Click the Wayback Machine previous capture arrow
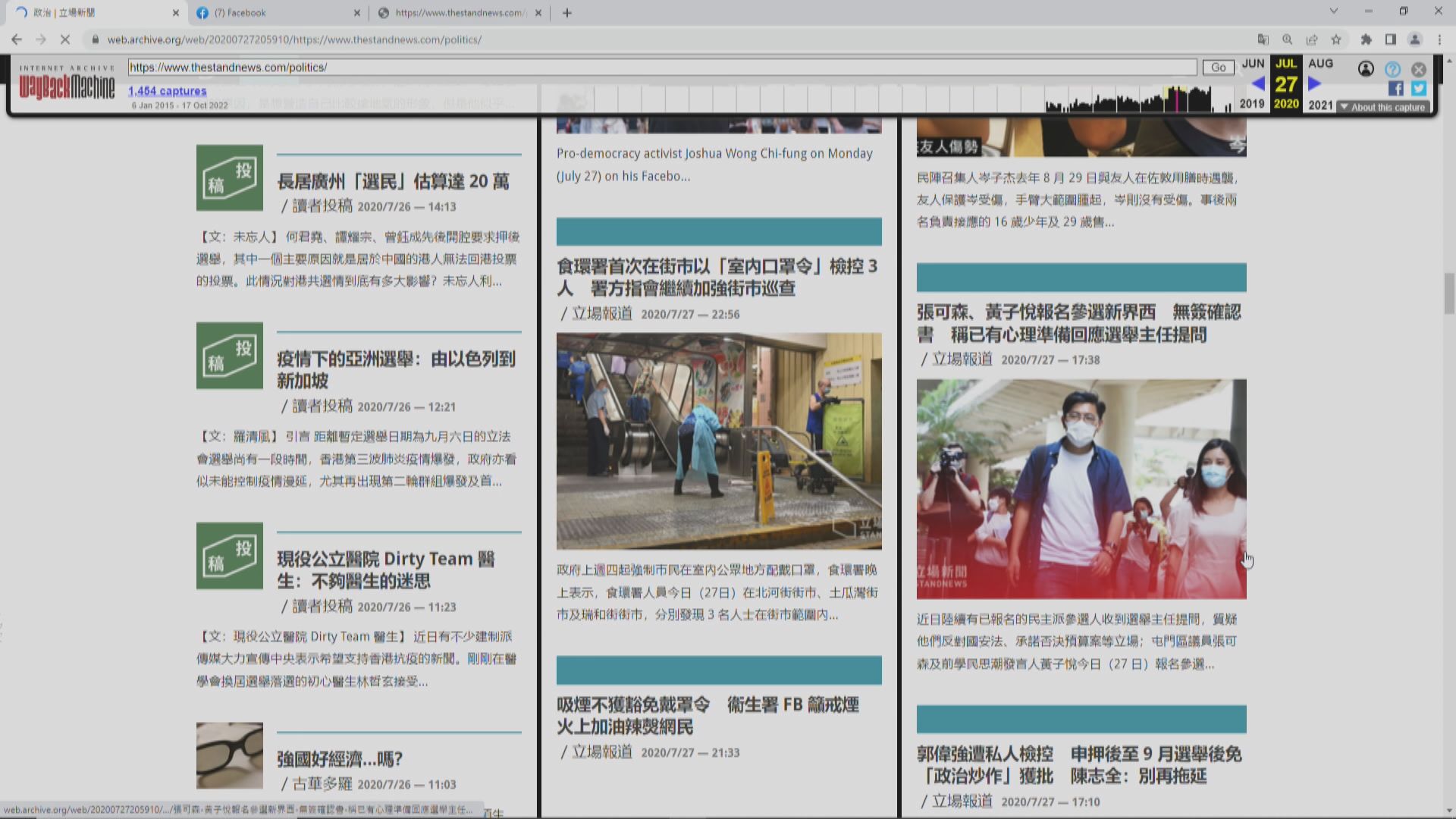Image resolution: width=1456 pixels, height=819 pixels. coord(1258,83)
